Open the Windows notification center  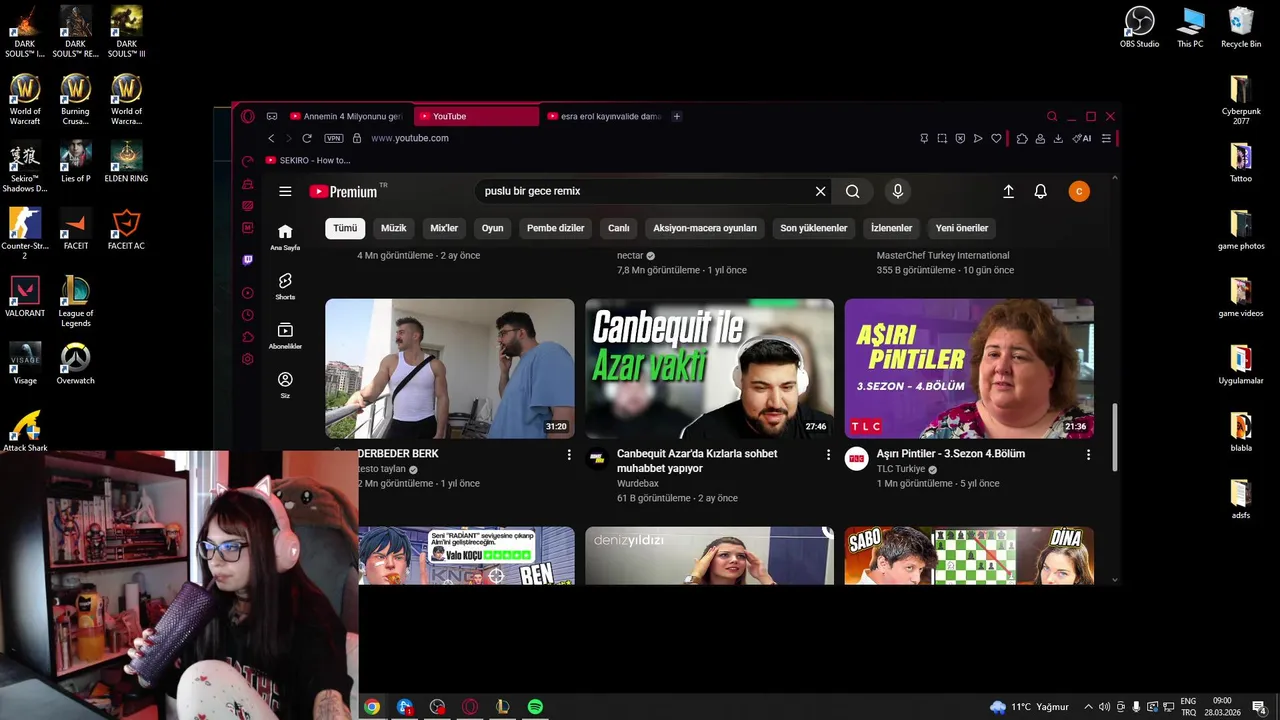(1259, 707)
